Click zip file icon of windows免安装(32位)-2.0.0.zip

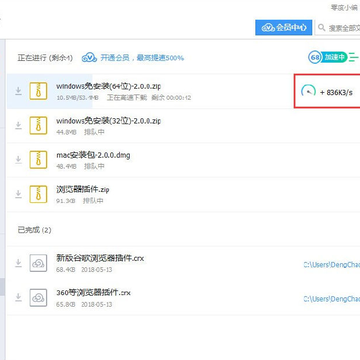38,125
